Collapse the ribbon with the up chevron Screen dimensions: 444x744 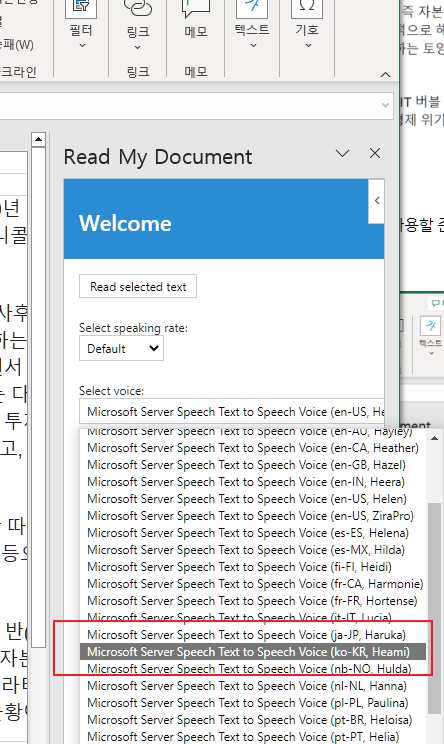(386, 74)
